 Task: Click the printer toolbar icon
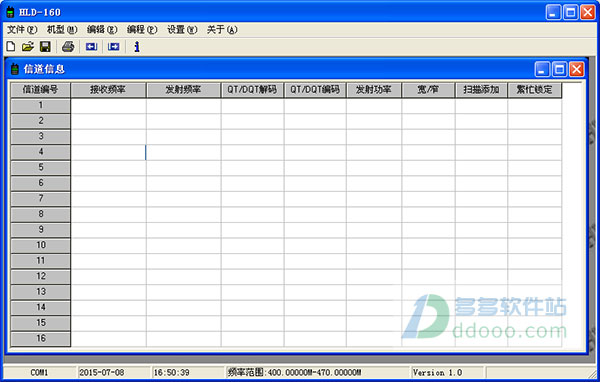pos(68,47)
